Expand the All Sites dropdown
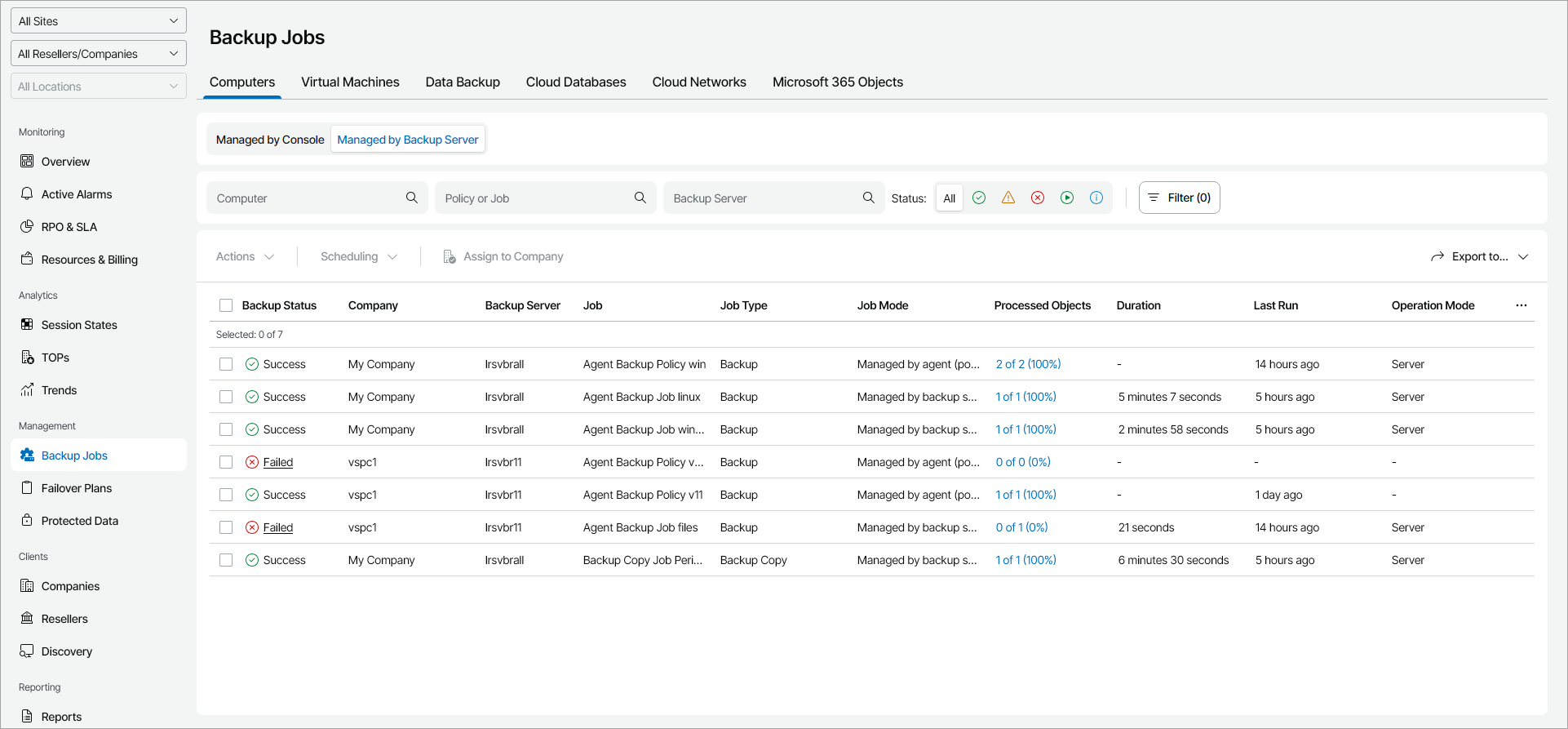The width and height of the screenshot is (1568, 729). tap(99, 21)
